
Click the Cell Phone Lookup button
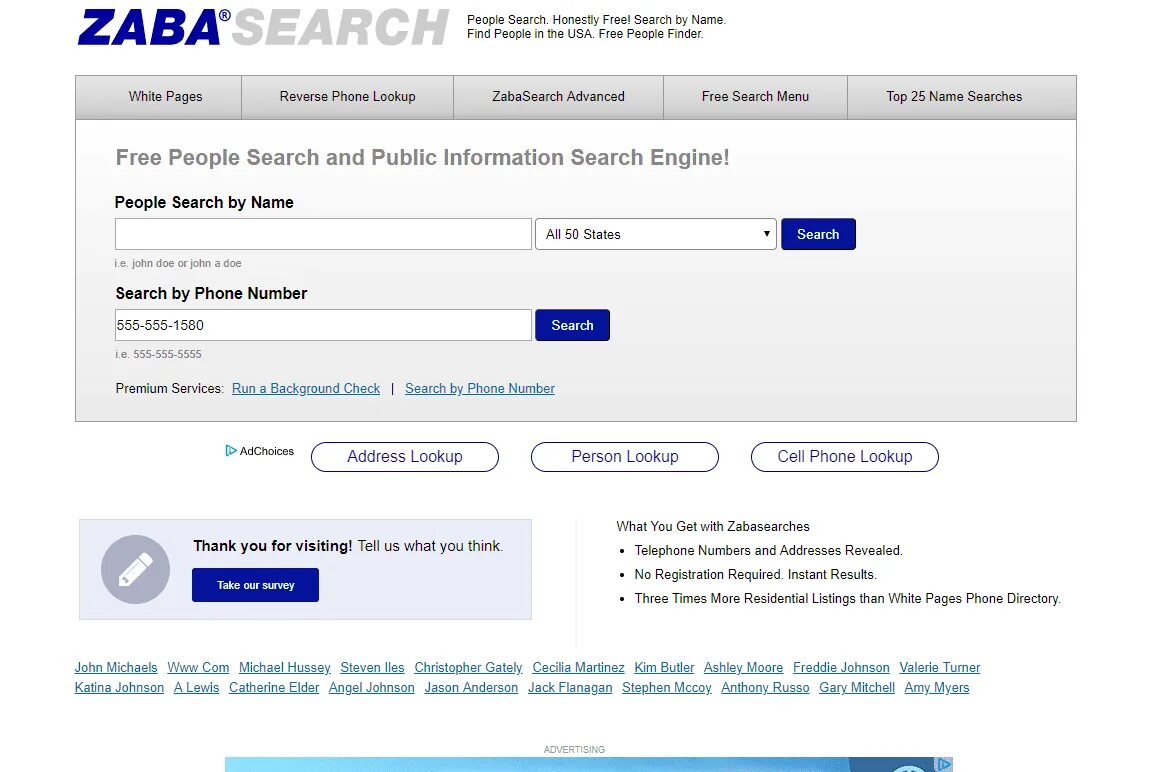click(x=845, y=457)
